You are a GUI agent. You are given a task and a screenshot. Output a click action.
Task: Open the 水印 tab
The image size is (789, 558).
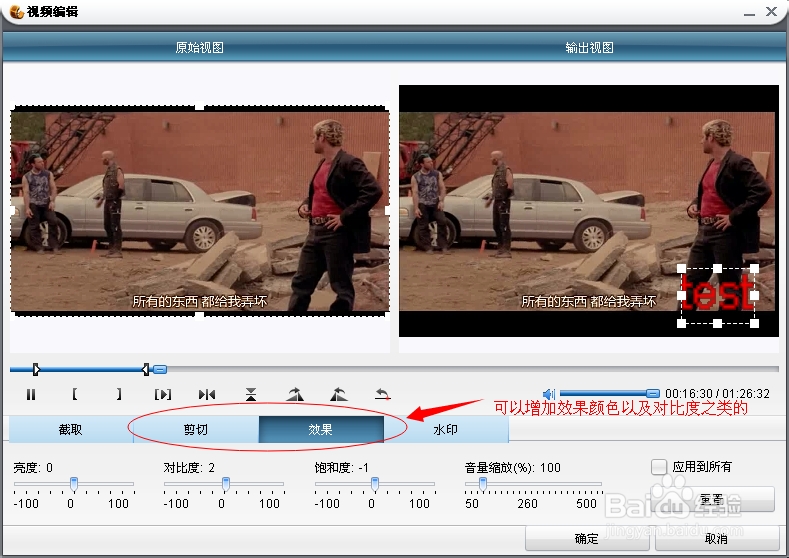[446, 429]
